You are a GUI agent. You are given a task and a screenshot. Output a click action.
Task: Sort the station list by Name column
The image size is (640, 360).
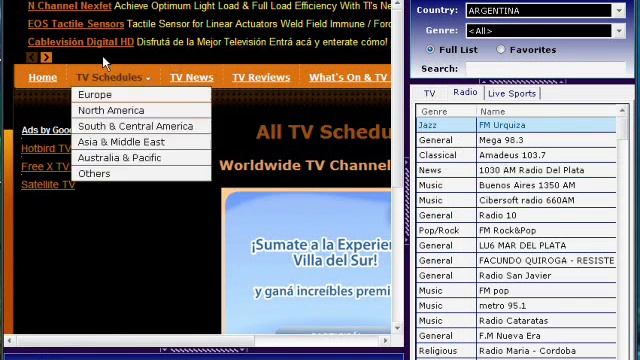pos(547,111)
